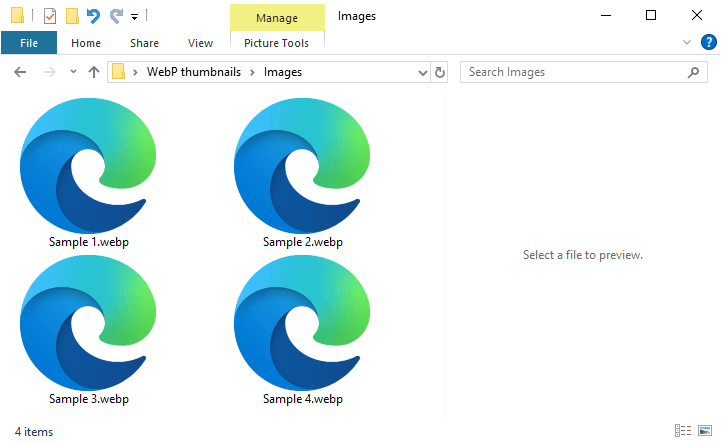Open the View ribbon tab
The image size is (721, 444).
[x=200, y=43]
